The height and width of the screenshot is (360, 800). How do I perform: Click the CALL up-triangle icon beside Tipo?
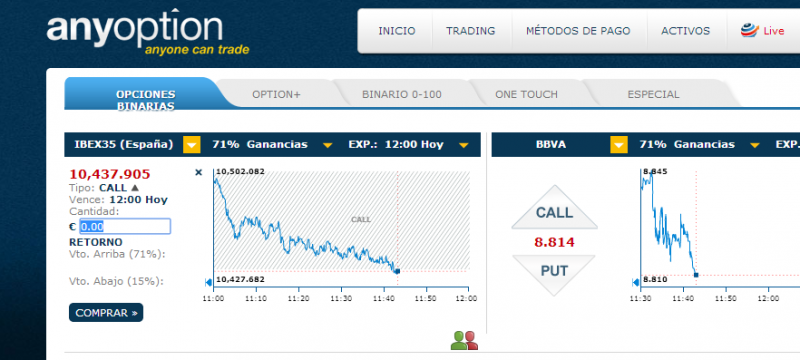click(135, 188)
